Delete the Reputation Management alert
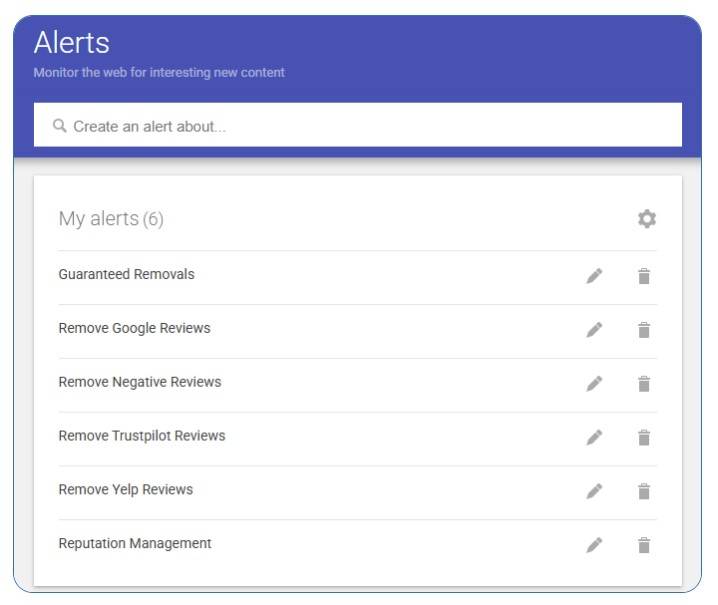Screen dimensions: 718x605 (x=644, y=545)
